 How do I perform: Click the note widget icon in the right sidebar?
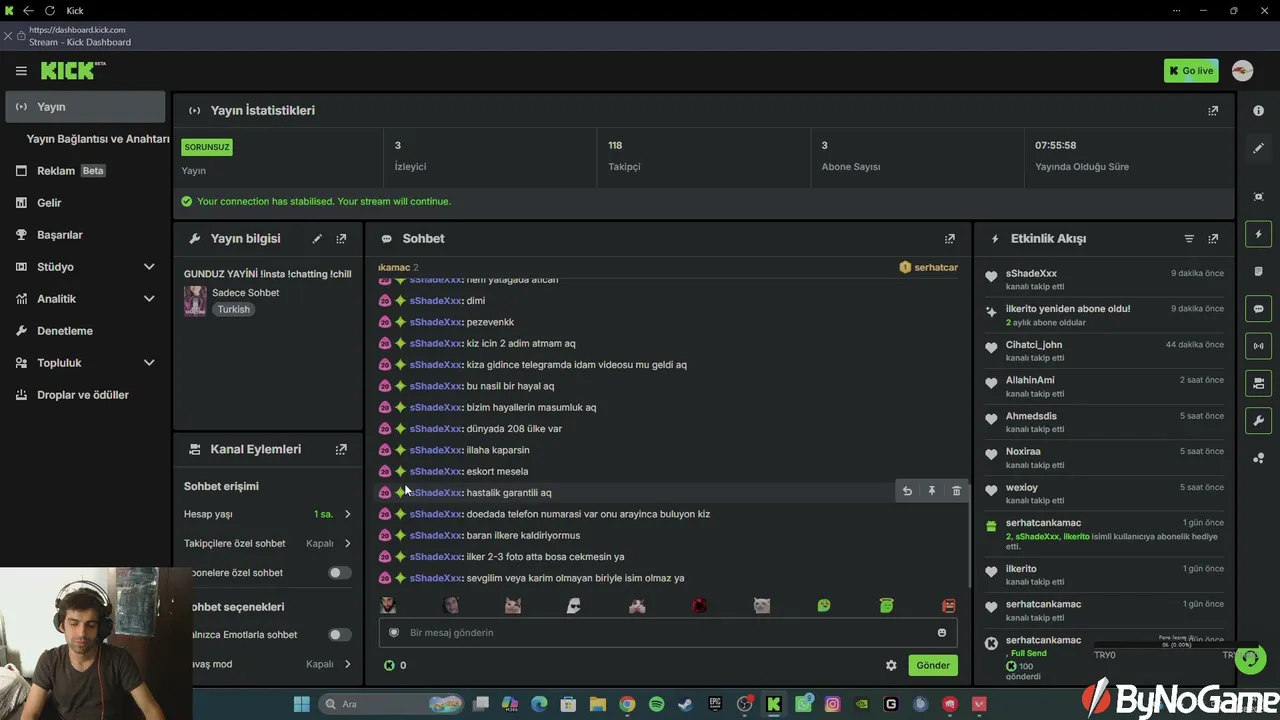pyautogui.click(x=1259, y=271)
